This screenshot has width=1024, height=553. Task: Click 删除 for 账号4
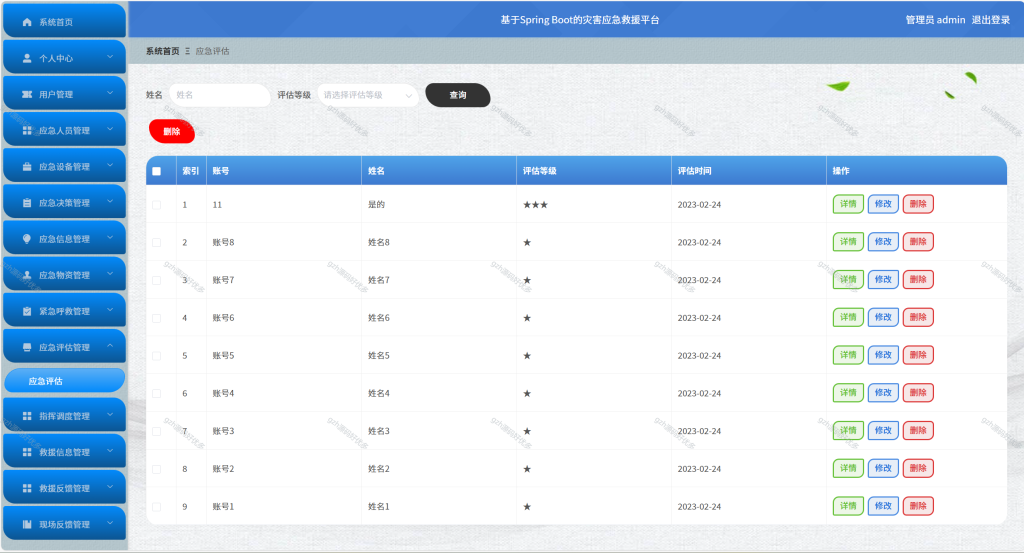click(918, 393)
